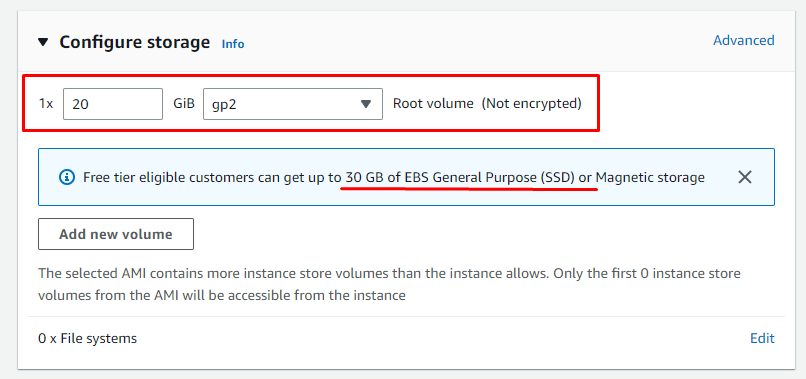Viewport: 806px width, 379px height.
Task: Click the root volume size field showing 20
Action: click(x=113, y=104)
